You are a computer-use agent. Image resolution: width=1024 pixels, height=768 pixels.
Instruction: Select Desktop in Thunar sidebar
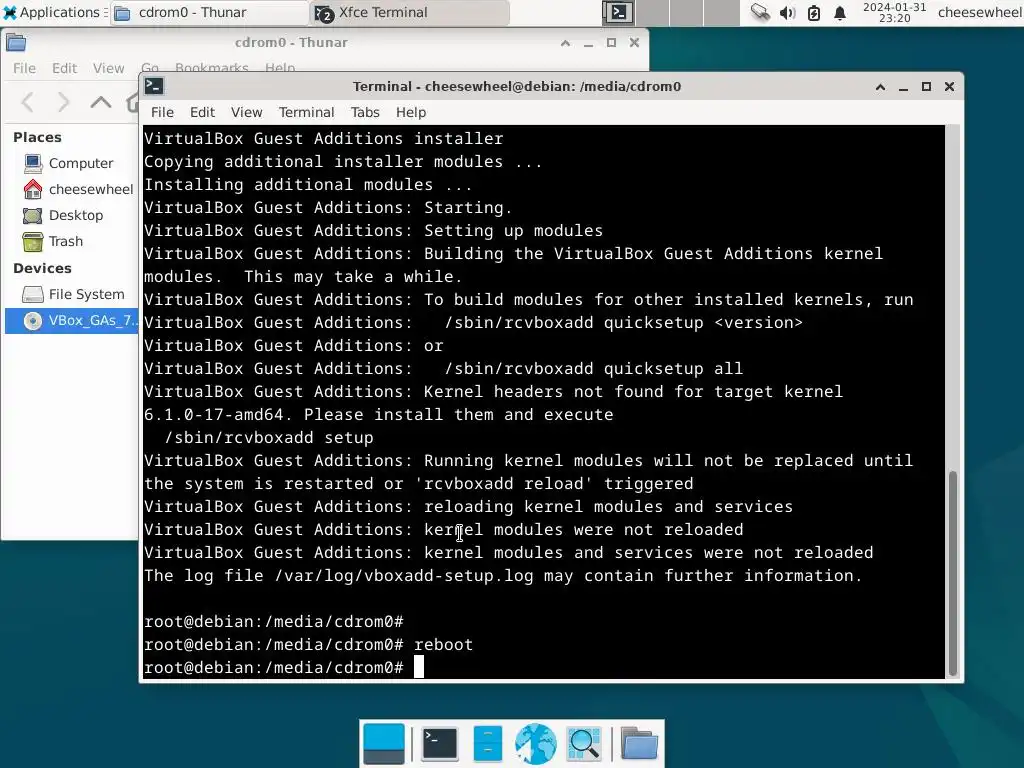71,216
